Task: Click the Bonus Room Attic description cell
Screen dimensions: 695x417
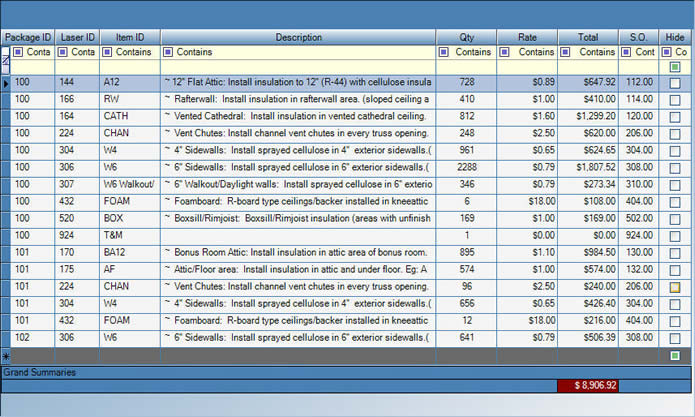Action: [298, 253]
